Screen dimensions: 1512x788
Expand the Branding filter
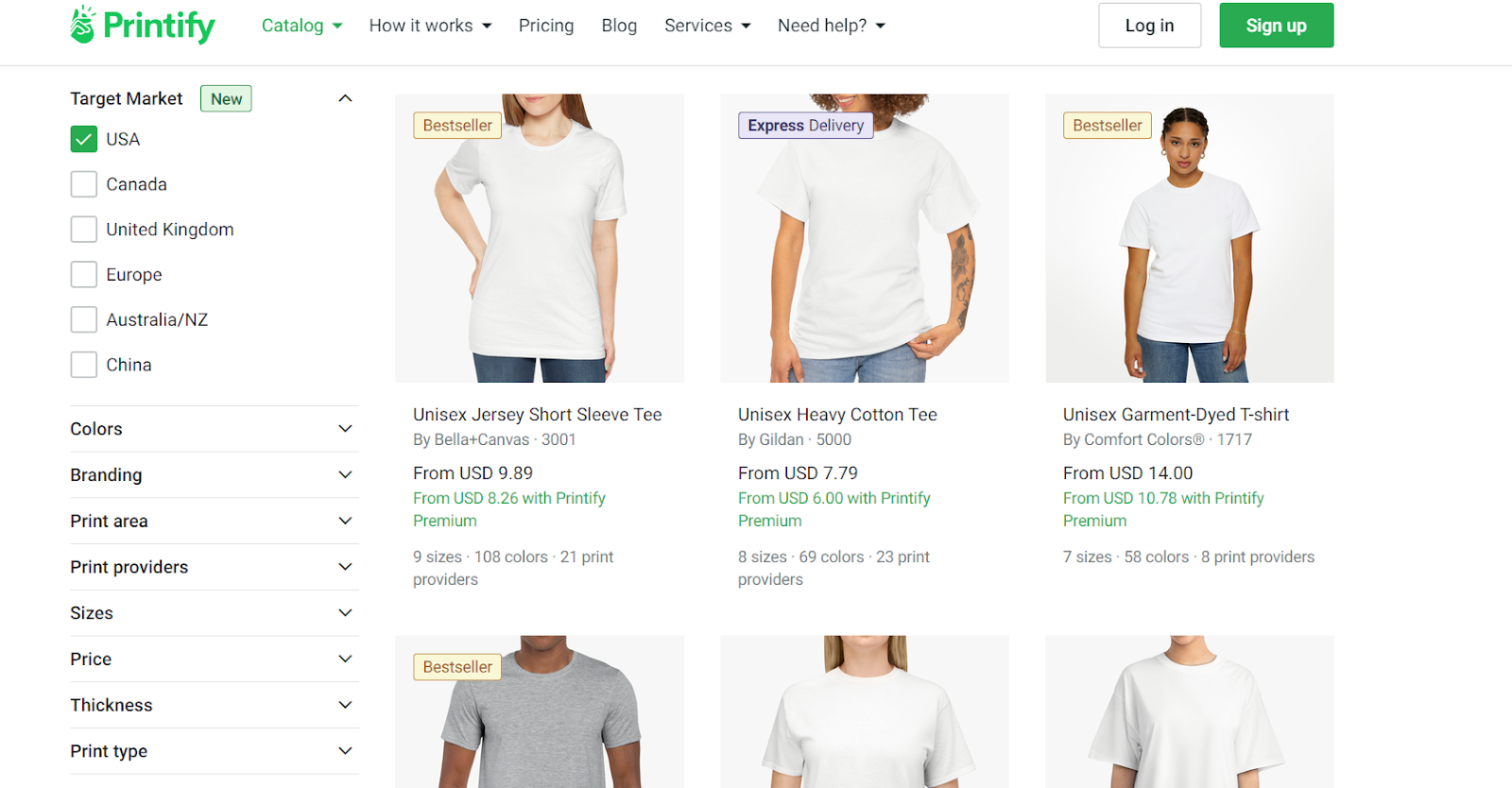(x=215, y=474)
